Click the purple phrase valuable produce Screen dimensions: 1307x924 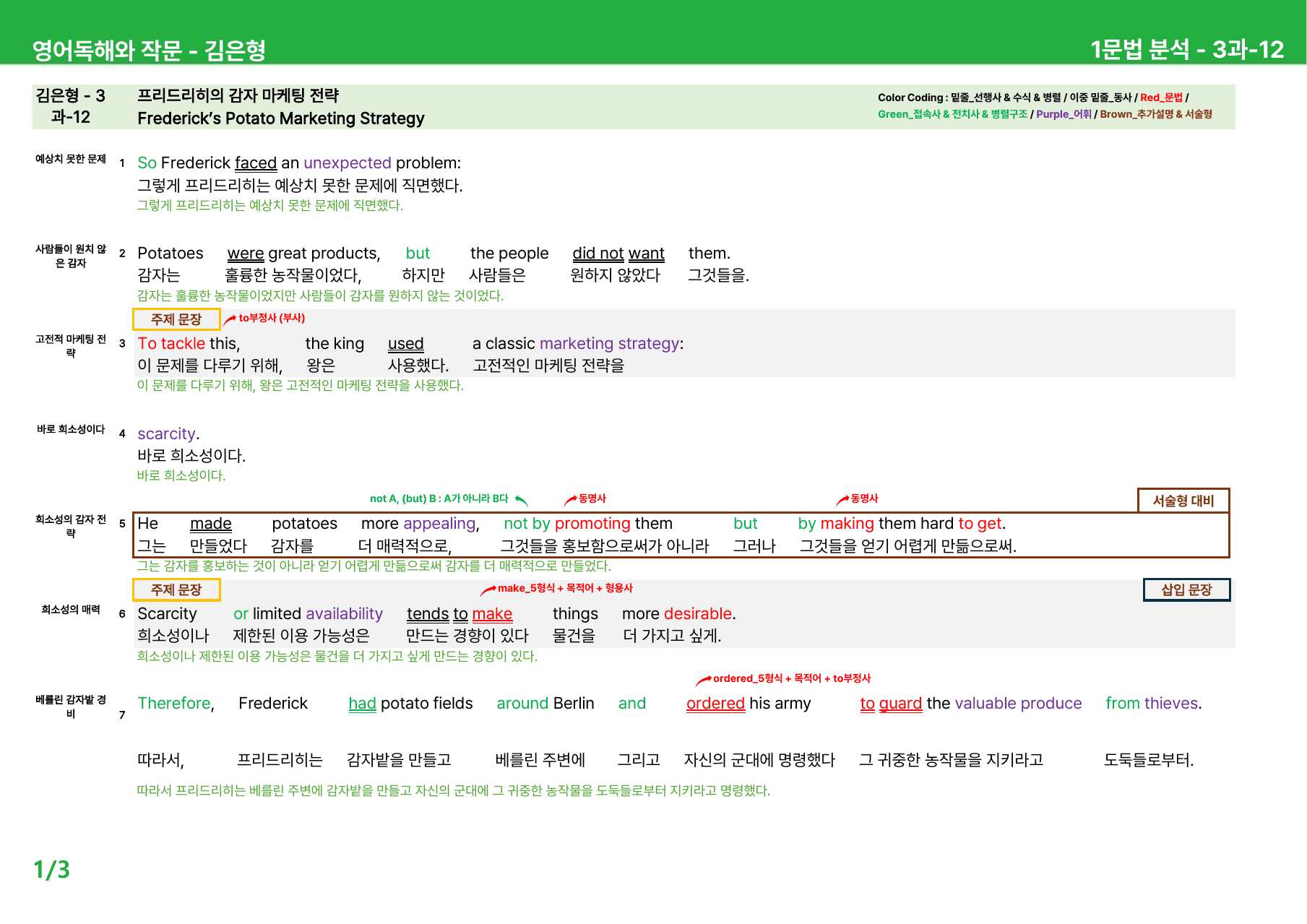[1018, 704]
